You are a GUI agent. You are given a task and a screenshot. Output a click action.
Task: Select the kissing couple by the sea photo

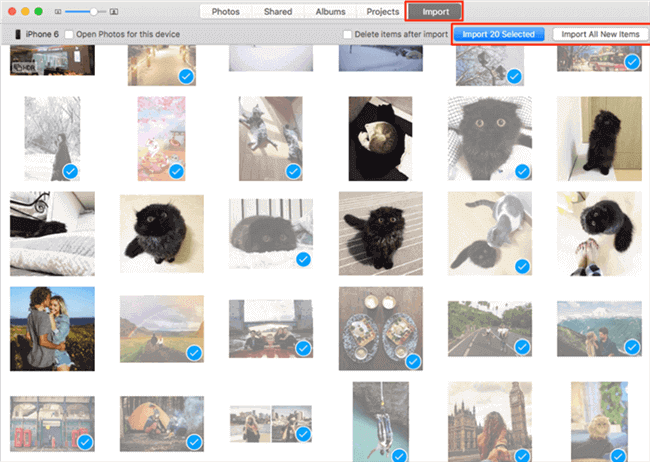point(52,329)
